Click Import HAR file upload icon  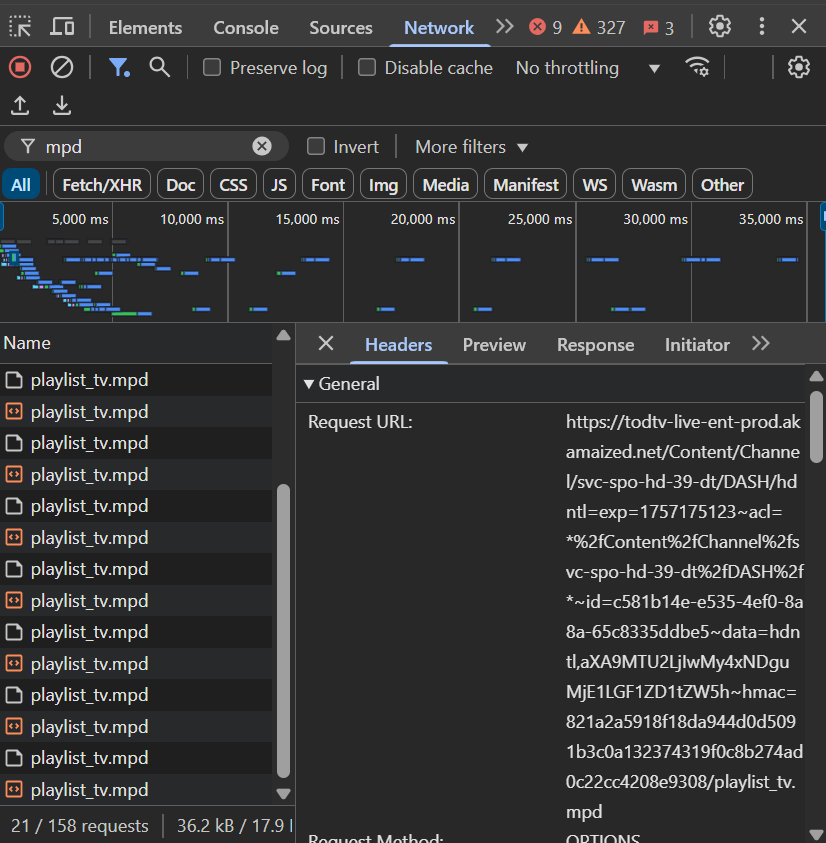click(x=20, y=105)
